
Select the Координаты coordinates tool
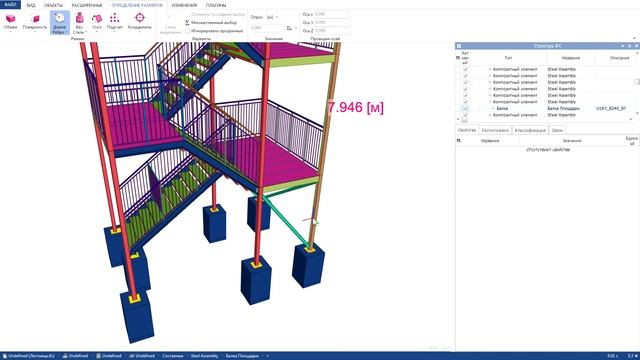tap(140, 22)
